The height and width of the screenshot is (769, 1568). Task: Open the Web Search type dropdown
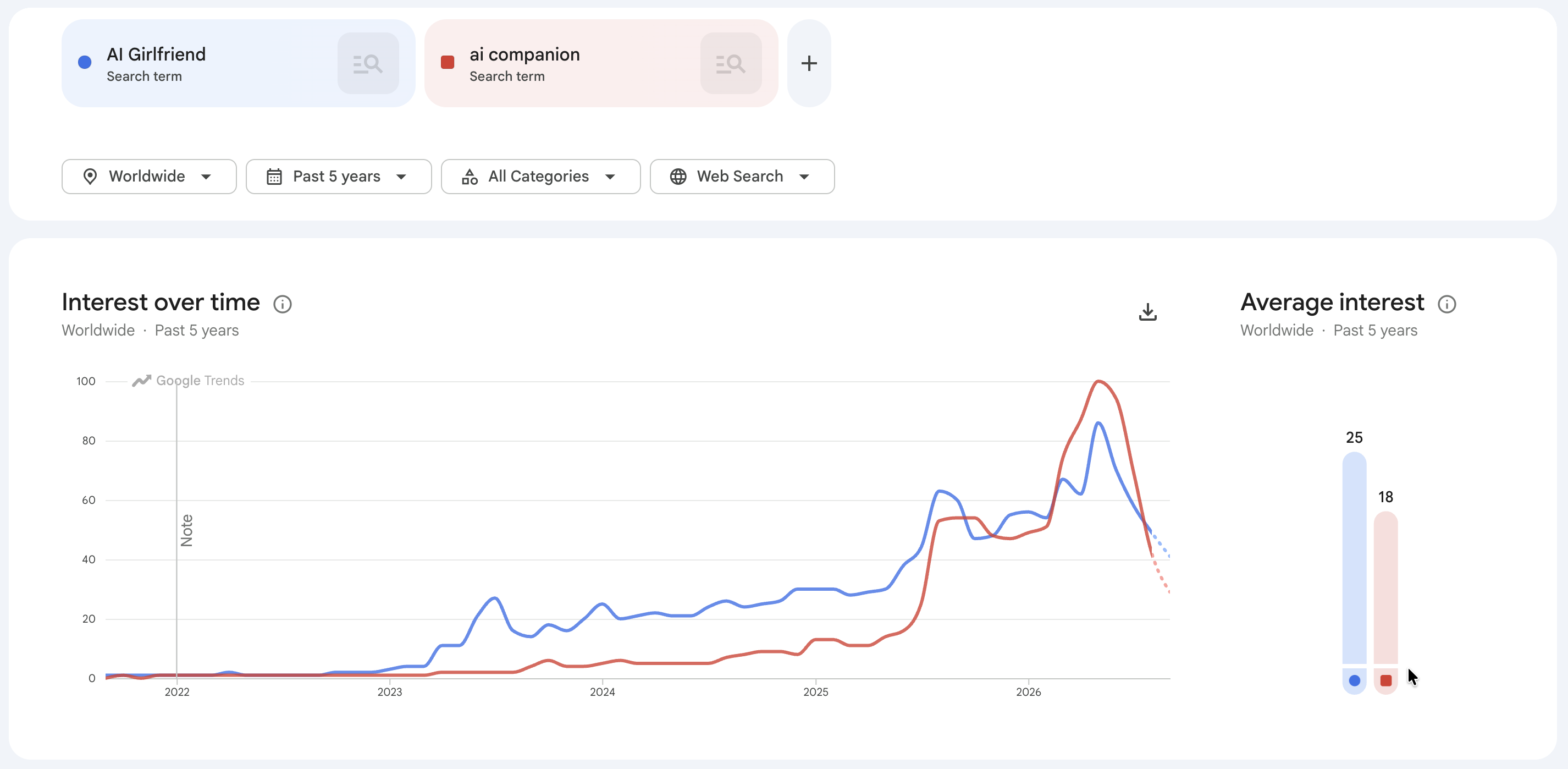pos(742,177)
